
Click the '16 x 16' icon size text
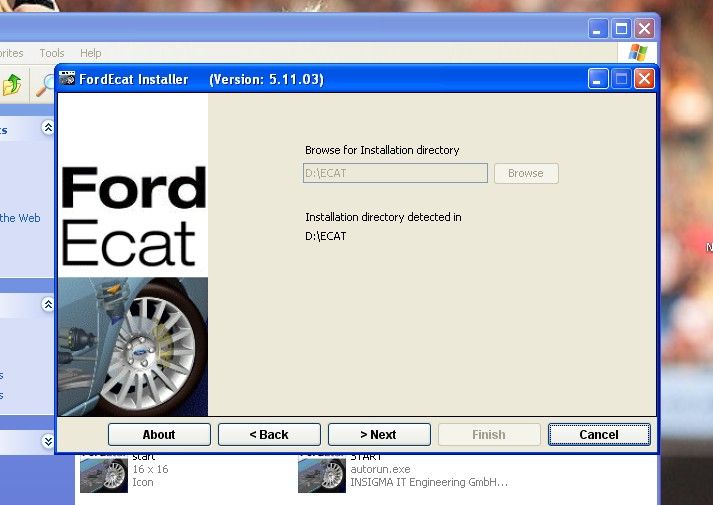coord(151,469)
